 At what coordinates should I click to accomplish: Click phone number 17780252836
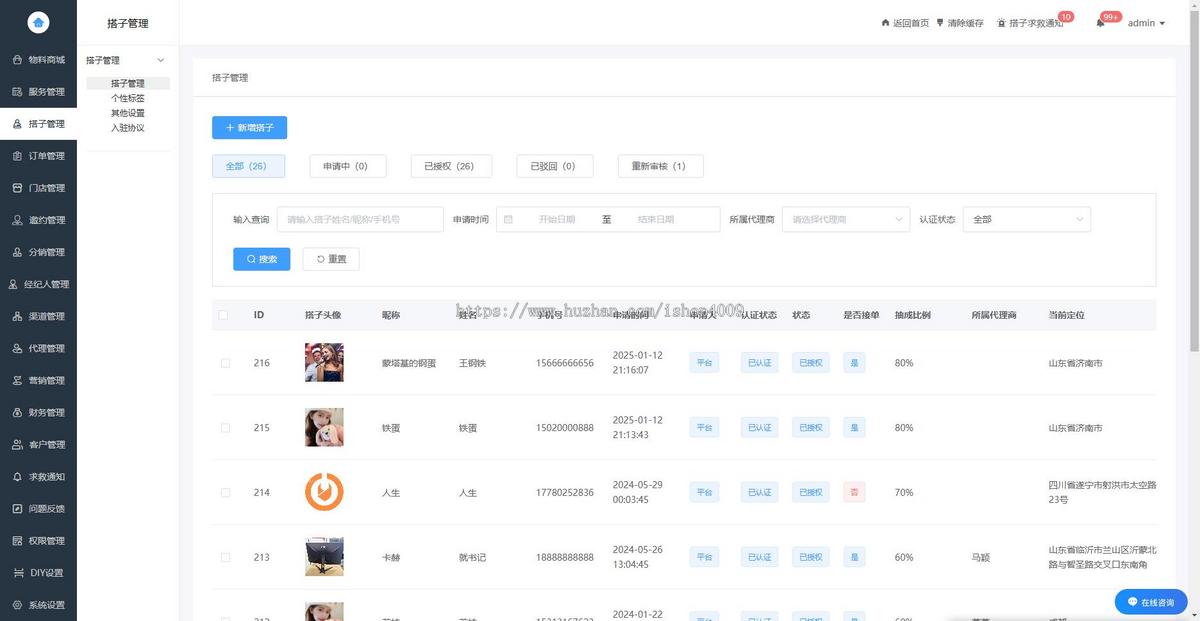coord(565,493)
